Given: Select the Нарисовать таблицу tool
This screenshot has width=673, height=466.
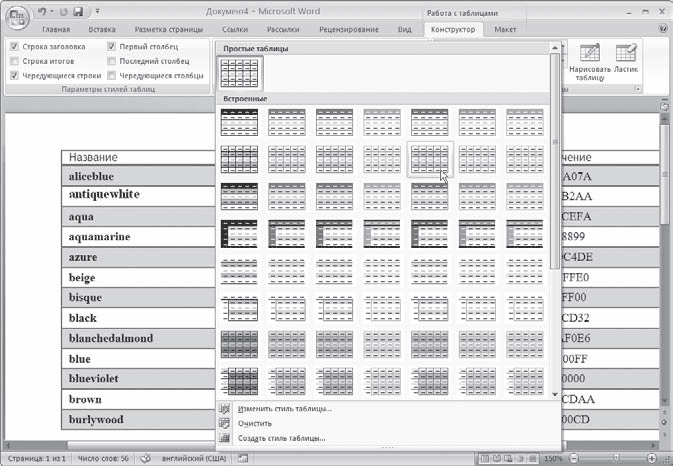Looking at the screenshot, I should coord(590,63).
